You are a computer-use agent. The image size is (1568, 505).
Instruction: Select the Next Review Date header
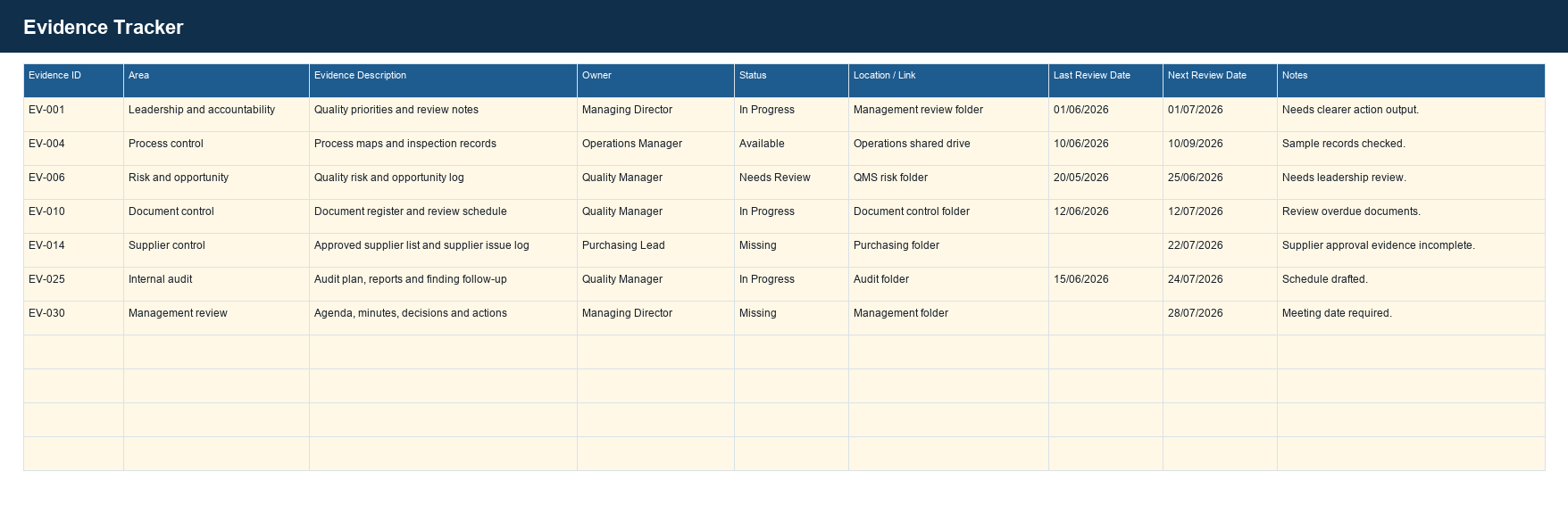1220,80
